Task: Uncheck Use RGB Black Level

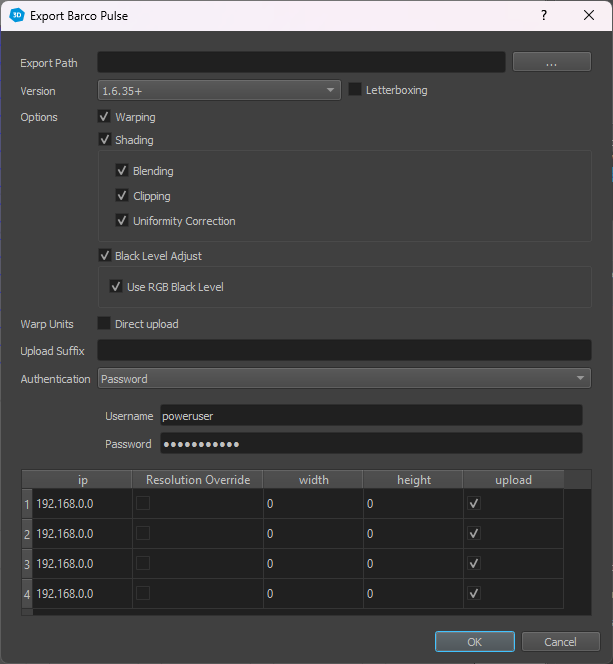Action: pyautogui.click(x=117, y=287)
